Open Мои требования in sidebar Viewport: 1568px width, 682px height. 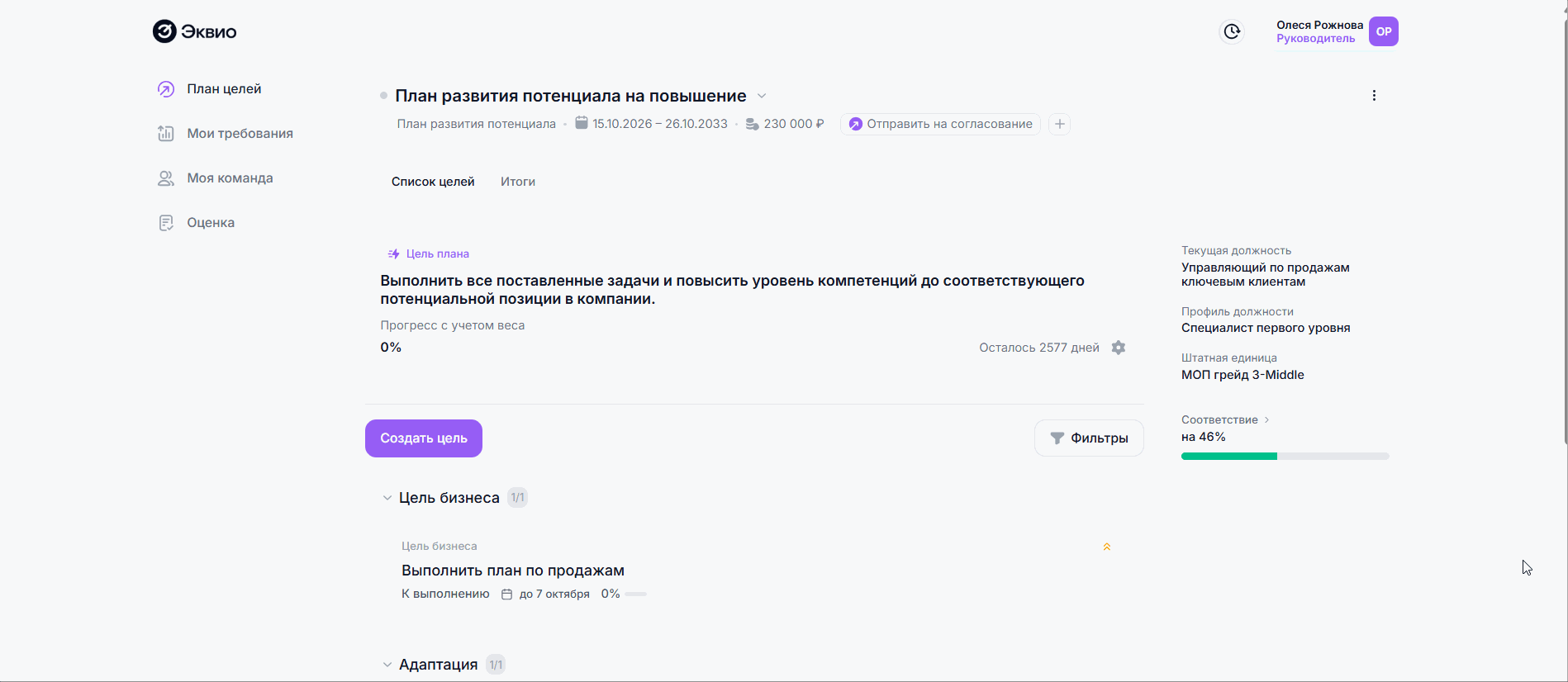pyautogui.click(x=240, y=134)
